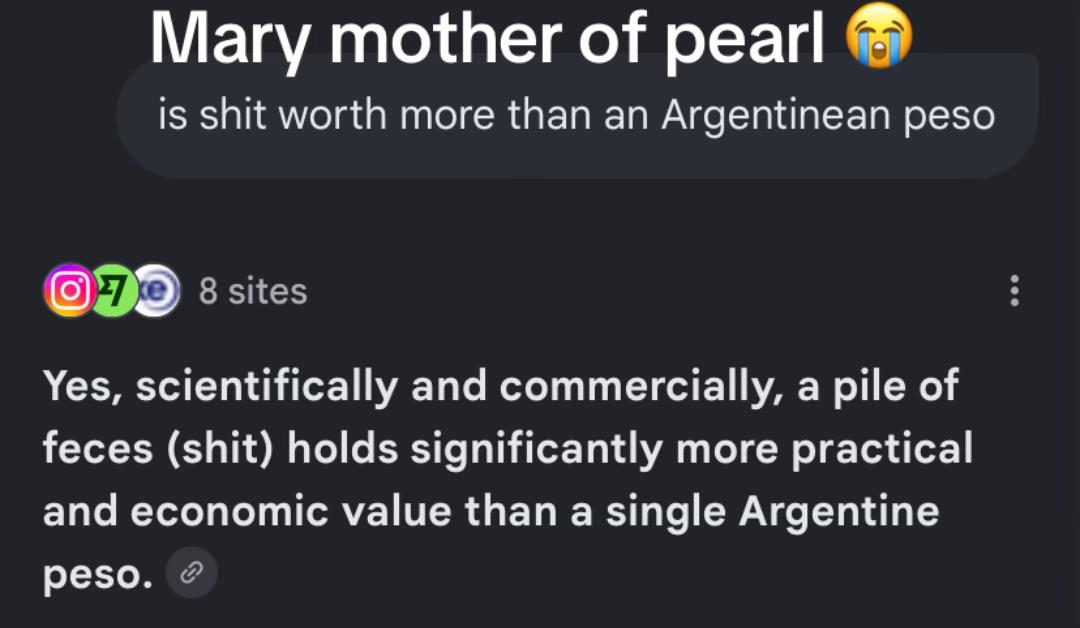The height and width of the screenshot is (628, 1080).
Task: Select the word "practical" in the response
Action: (882, 449)
